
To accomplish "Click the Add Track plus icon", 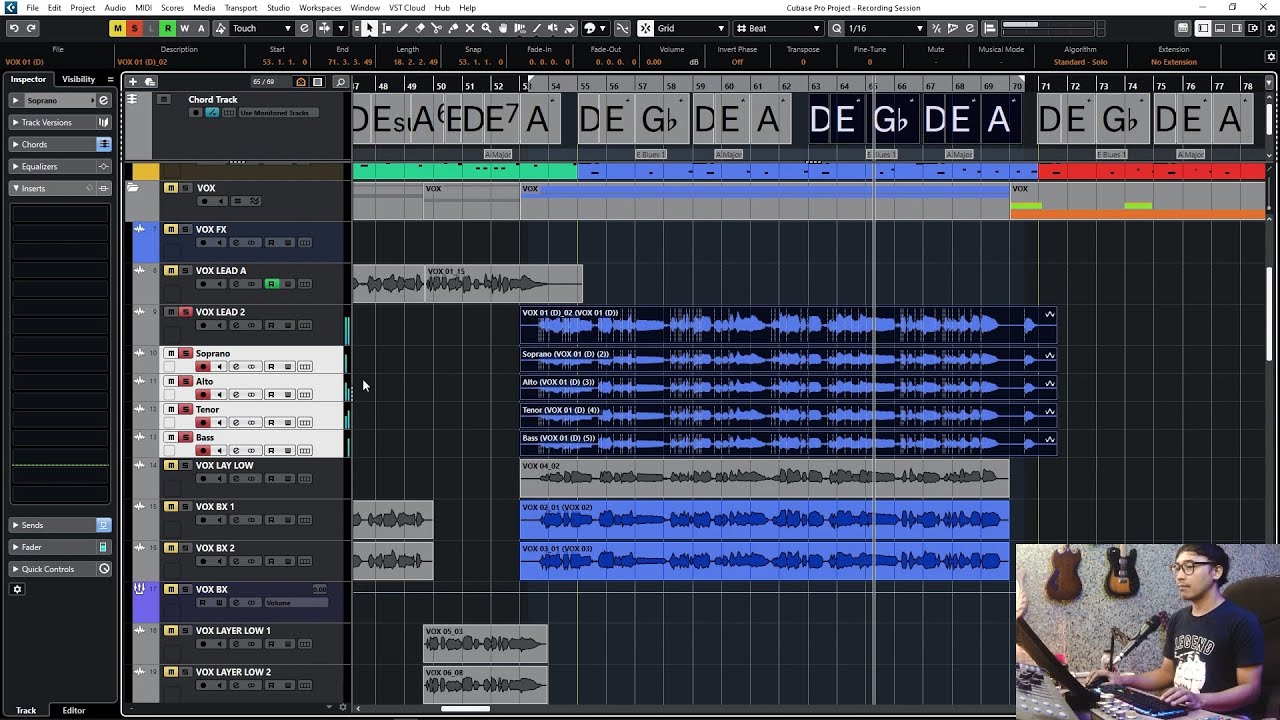I will click(x=133, y=82).
